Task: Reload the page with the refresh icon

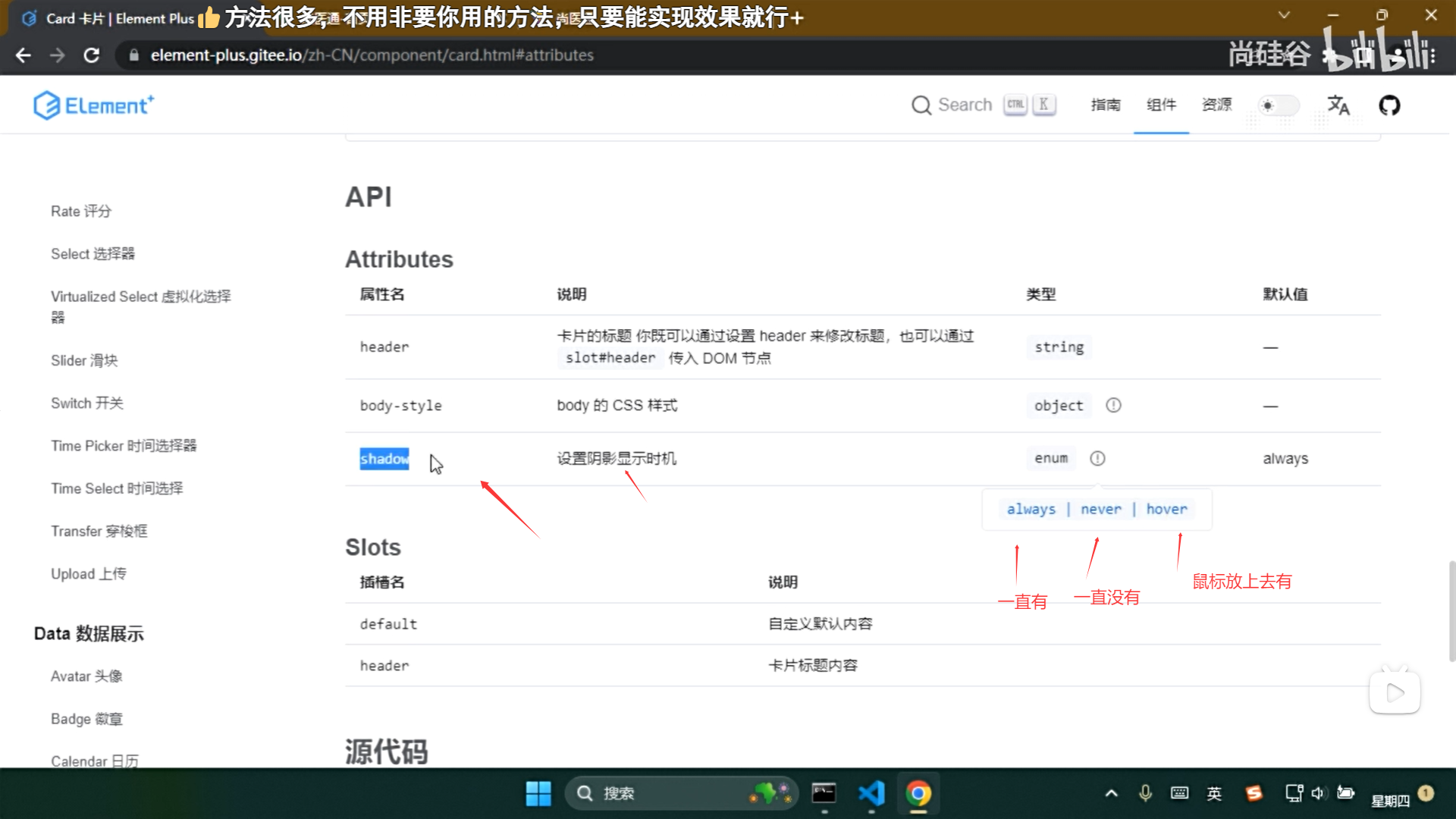Action: [91, 55]
